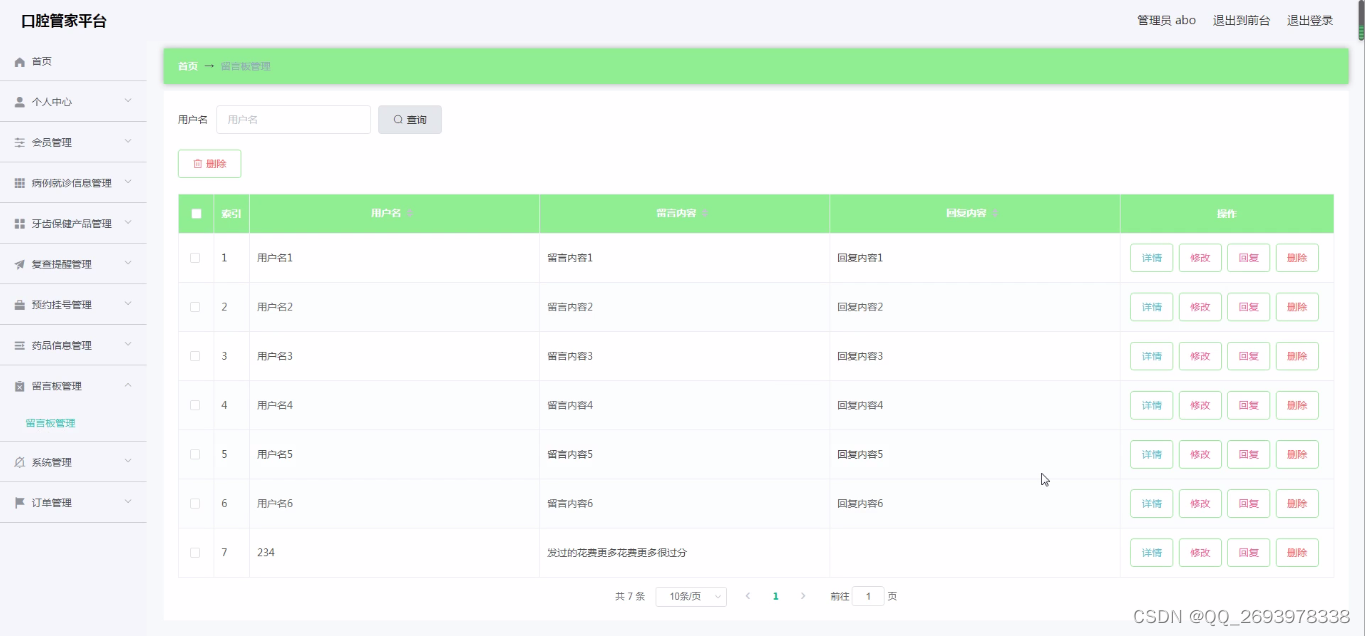Click the browser vertical scrollbar thumb
1365x636 pixels.
[1360, 20]
